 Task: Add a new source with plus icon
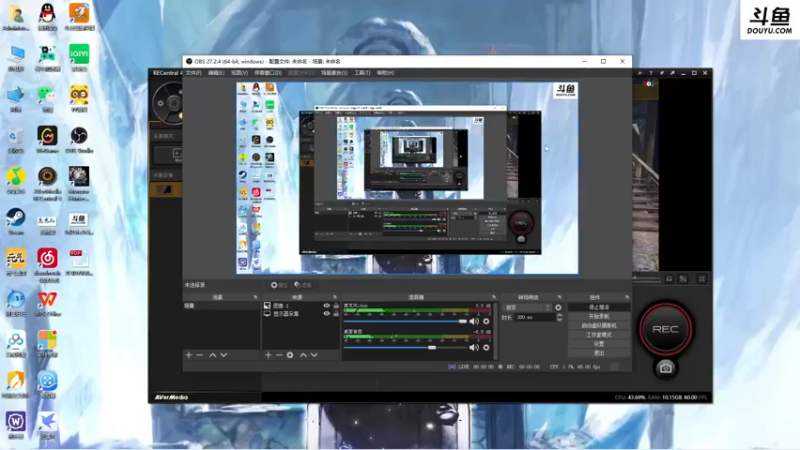click(268, 355)
